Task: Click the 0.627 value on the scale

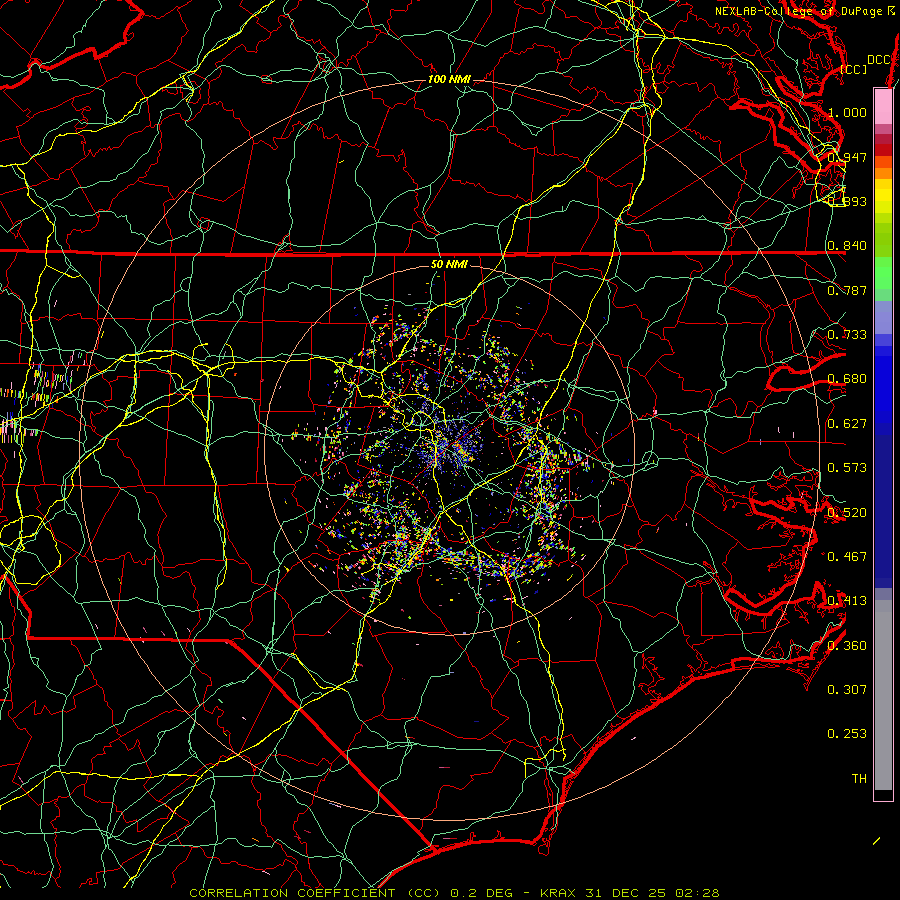Action: pos(847,423)
